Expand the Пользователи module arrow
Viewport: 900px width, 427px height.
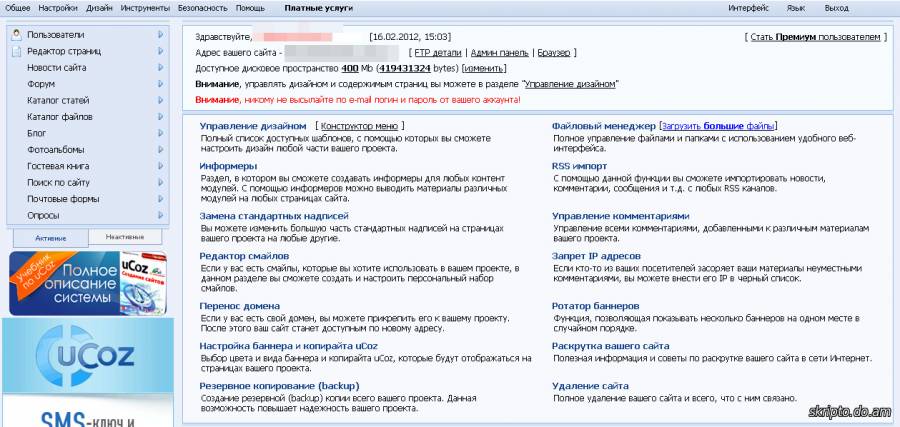point(160,35)
